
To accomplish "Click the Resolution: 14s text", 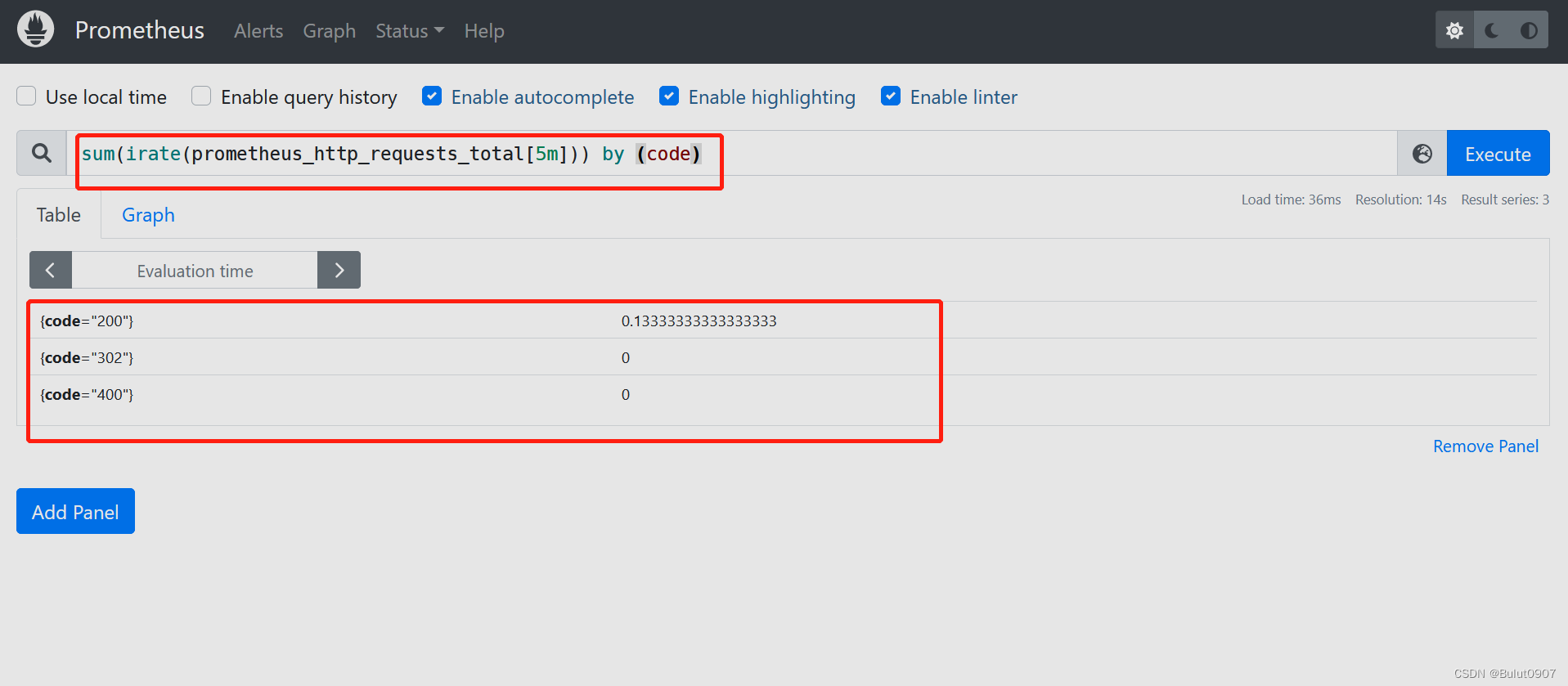I will pyautogui.click(x=1400, y=200).
